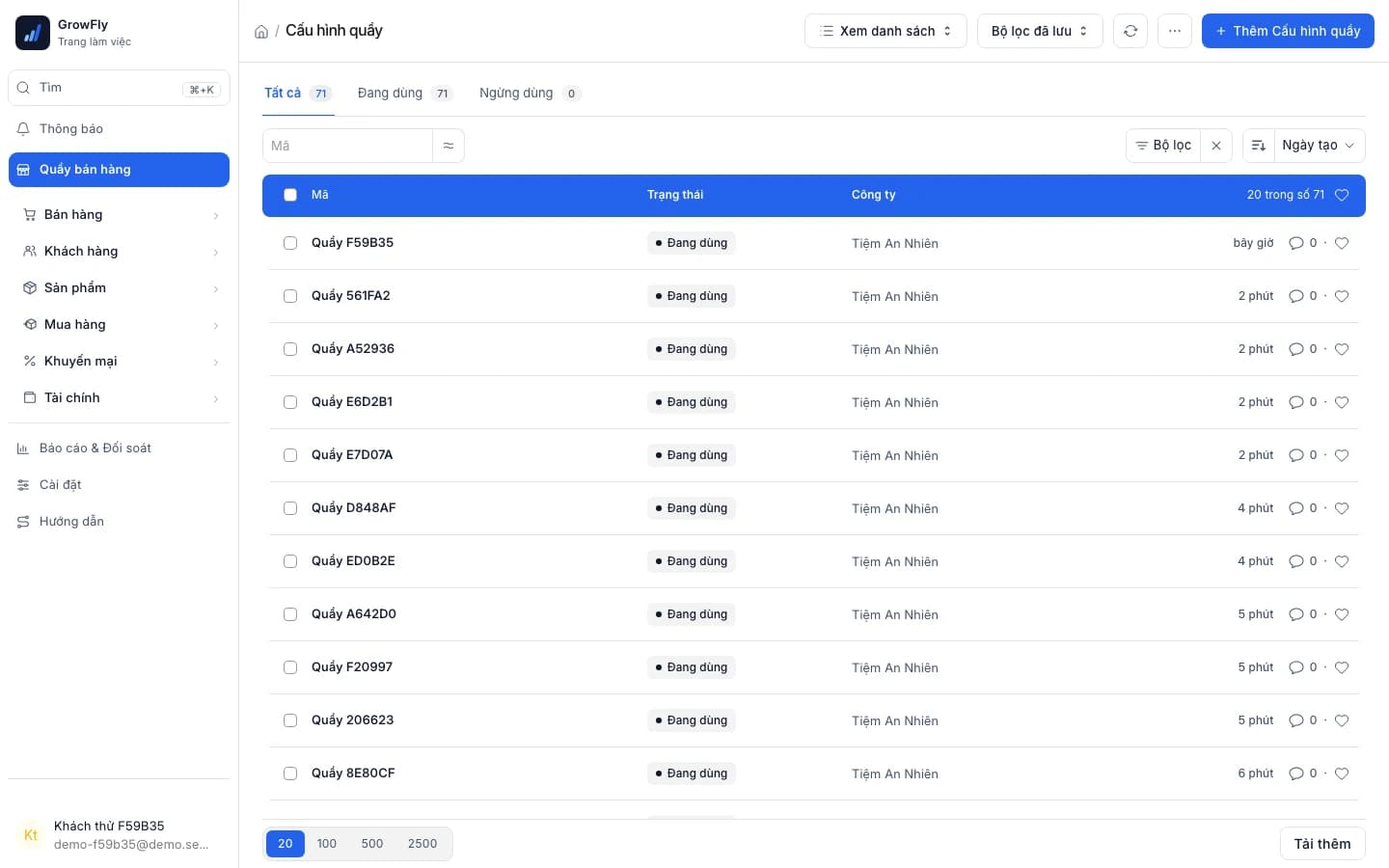Click the approximate match icon beside Mã field
1389x868 pixels.
point(449,146)
